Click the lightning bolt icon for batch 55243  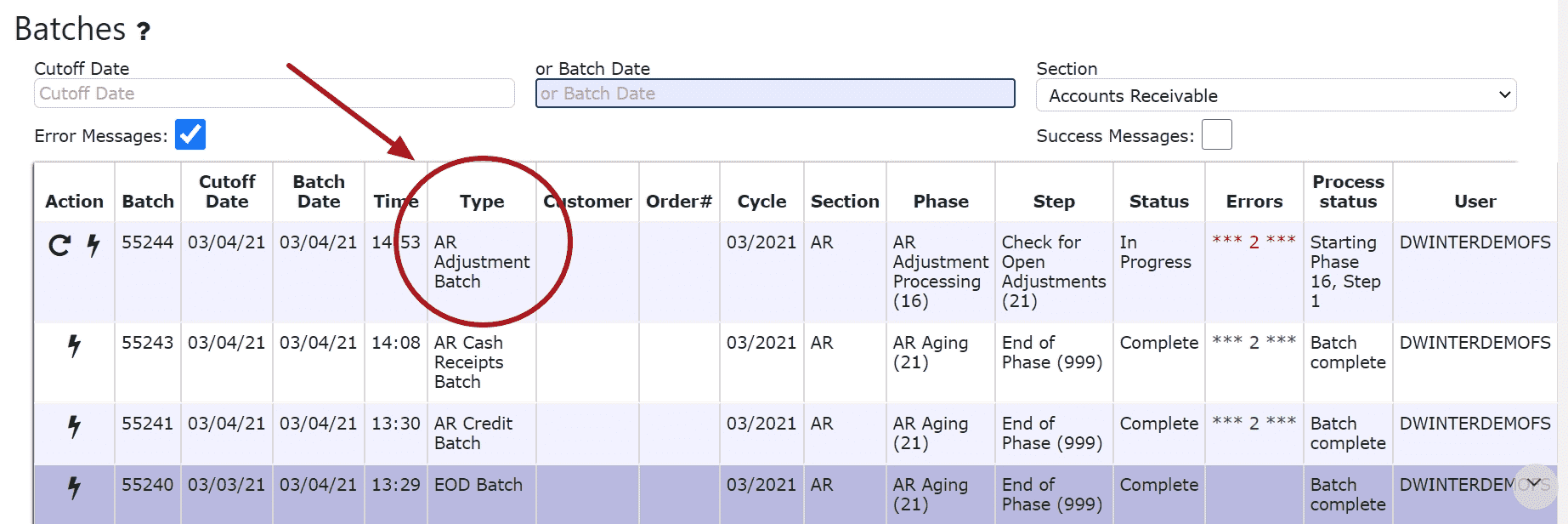(x=75, y=345)
